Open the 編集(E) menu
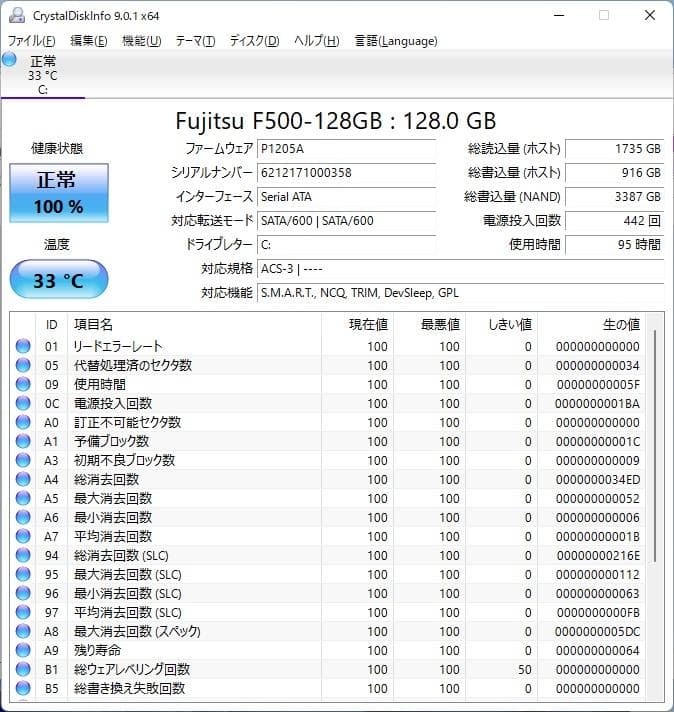 (x=89, y=41)
